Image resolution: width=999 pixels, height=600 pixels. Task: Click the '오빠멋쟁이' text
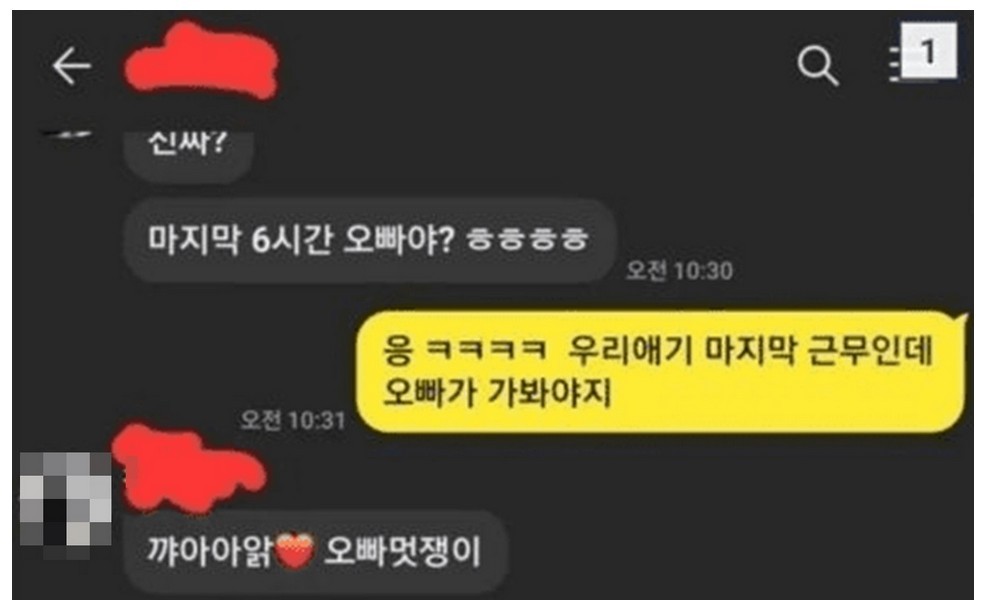(x=402, y=551)
